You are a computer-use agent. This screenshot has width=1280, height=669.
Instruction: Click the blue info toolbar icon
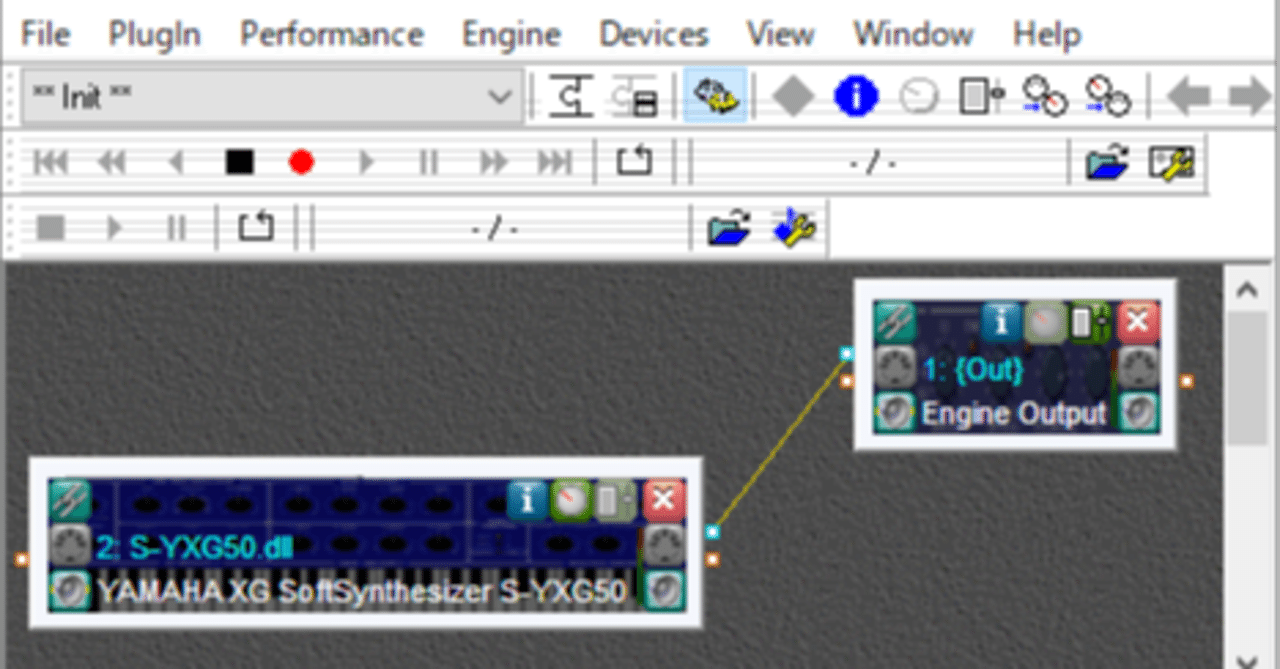(855, 95)
